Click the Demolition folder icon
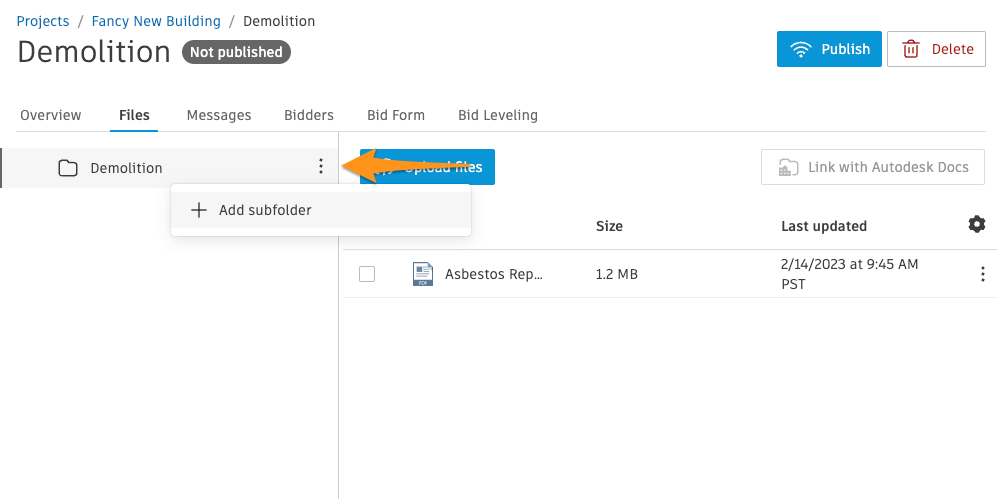Image resolution: width=997 pixels, height=499 pixels. (68, 168)
